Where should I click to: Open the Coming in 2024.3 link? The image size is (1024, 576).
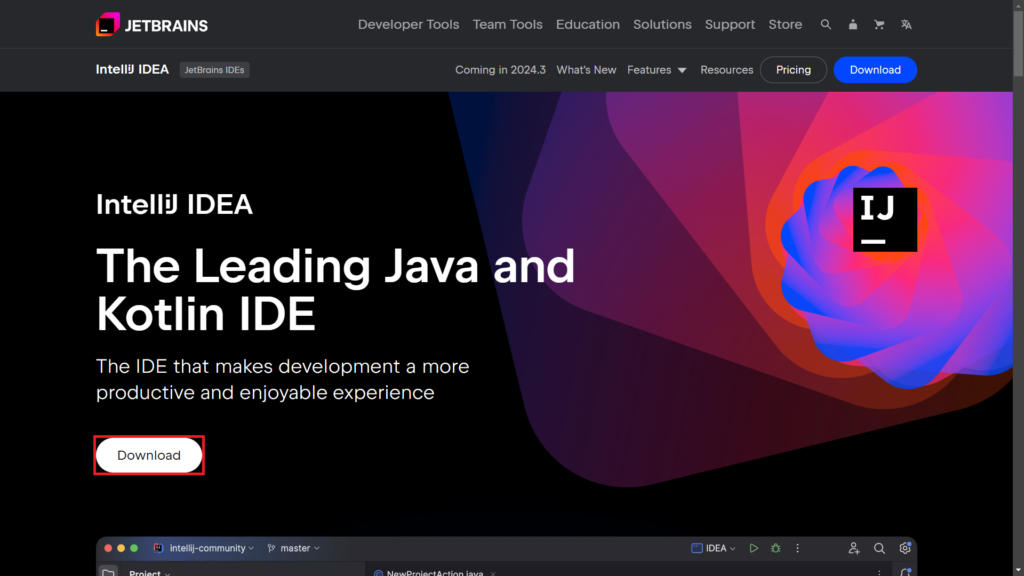point(500,70)
